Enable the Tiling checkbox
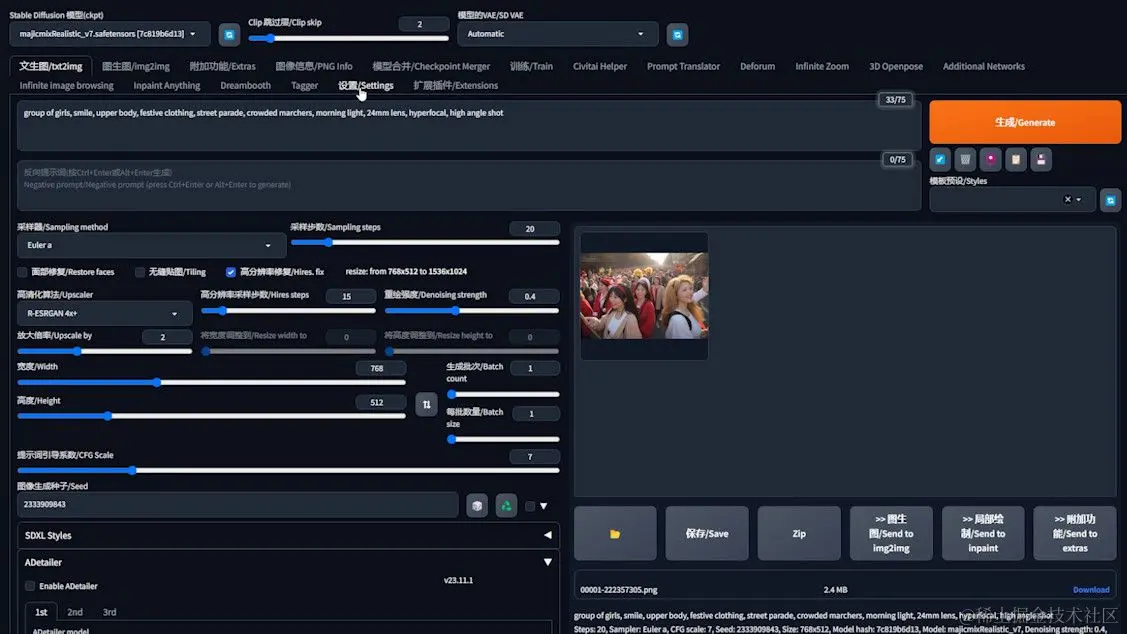 coord(139,272)
